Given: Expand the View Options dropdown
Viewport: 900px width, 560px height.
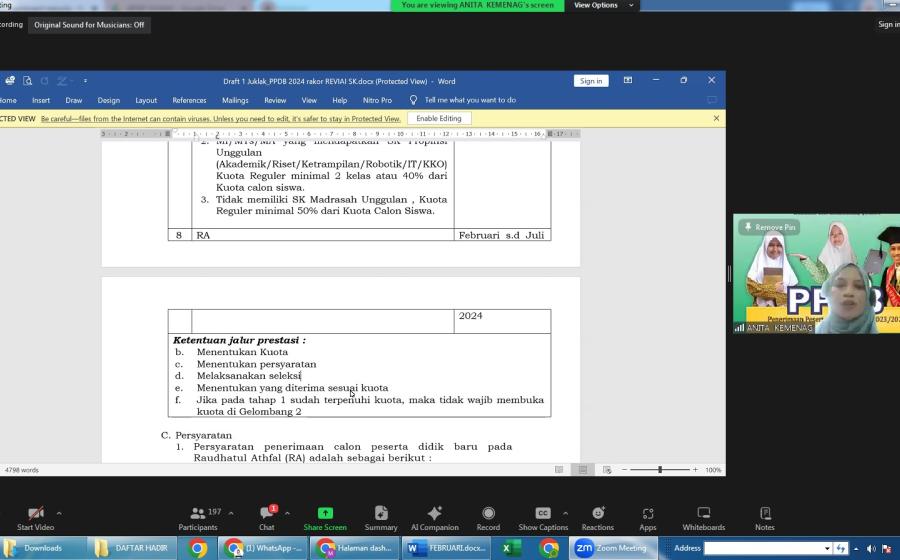Looking at the screenshot, I should tap(601, 5).
